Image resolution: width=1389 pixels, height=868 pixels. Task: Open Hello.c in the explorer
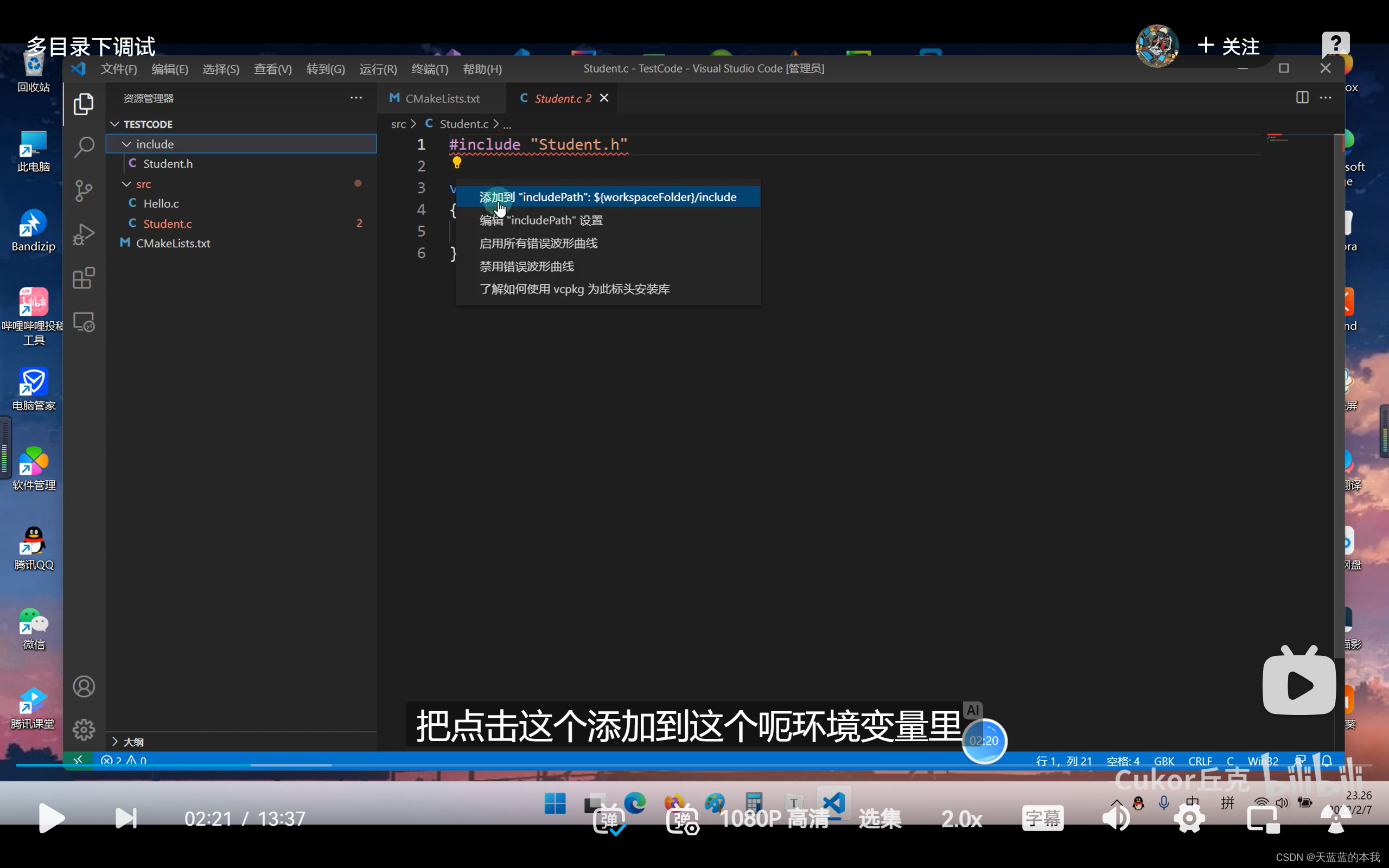pos(161,204)
